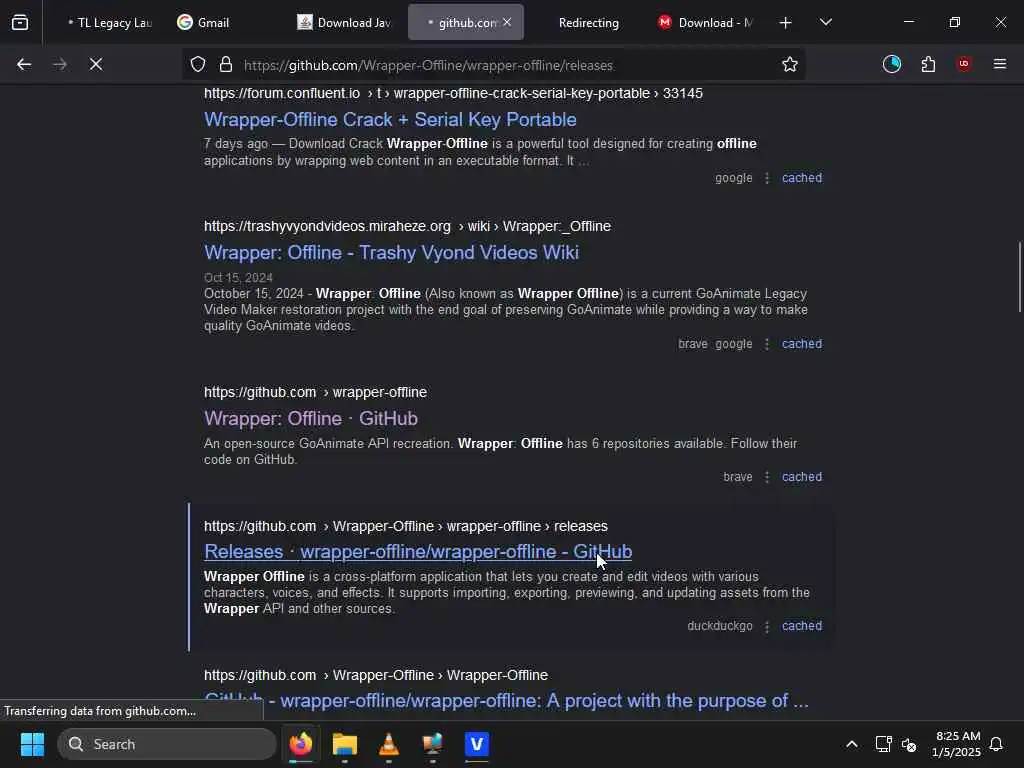
Task: Open the notifications bell icon
Action: tap(997, 744)
